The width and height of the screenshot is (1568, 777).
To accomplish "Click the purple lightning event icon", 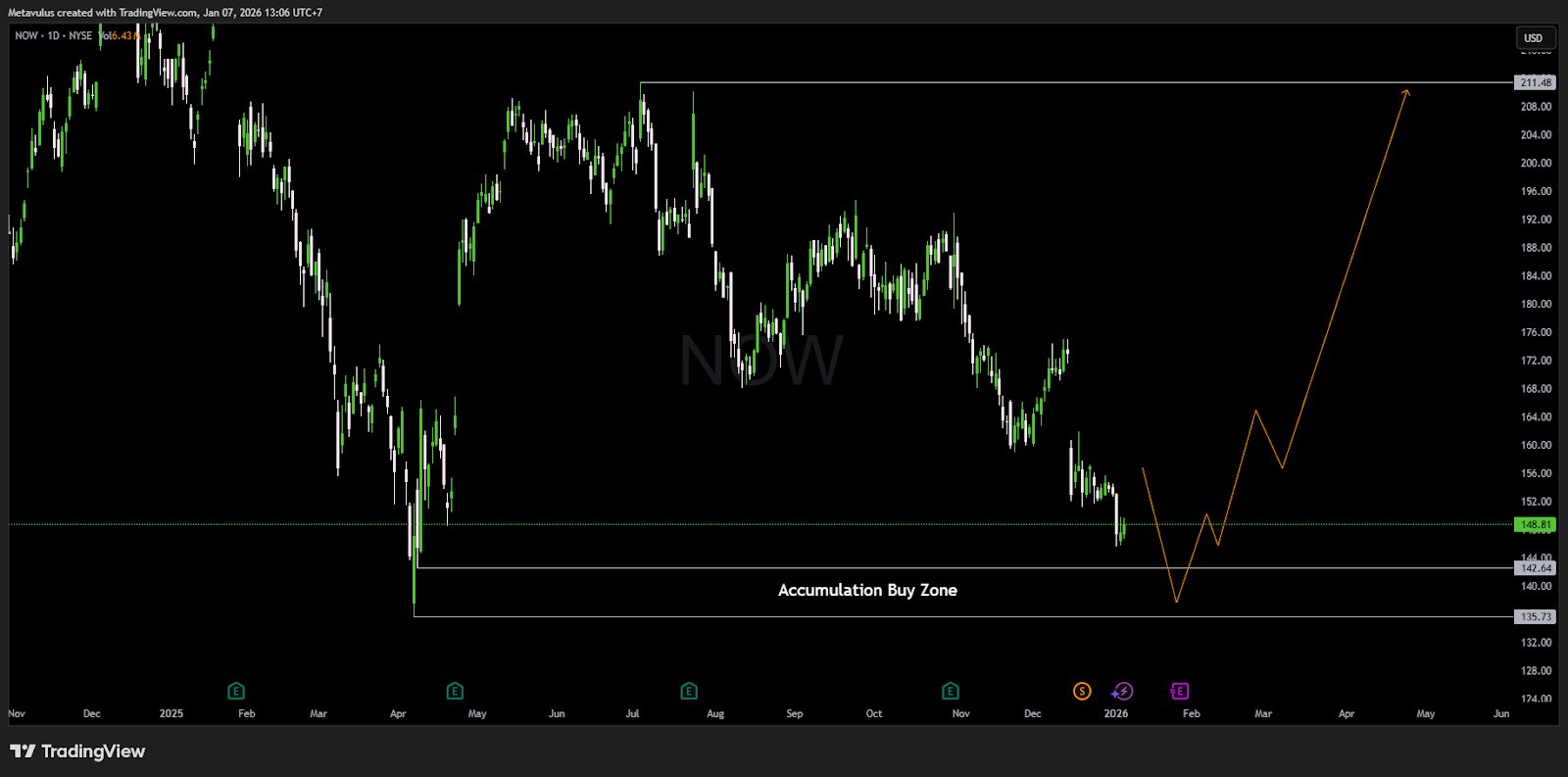I will tap(1123, 692).
